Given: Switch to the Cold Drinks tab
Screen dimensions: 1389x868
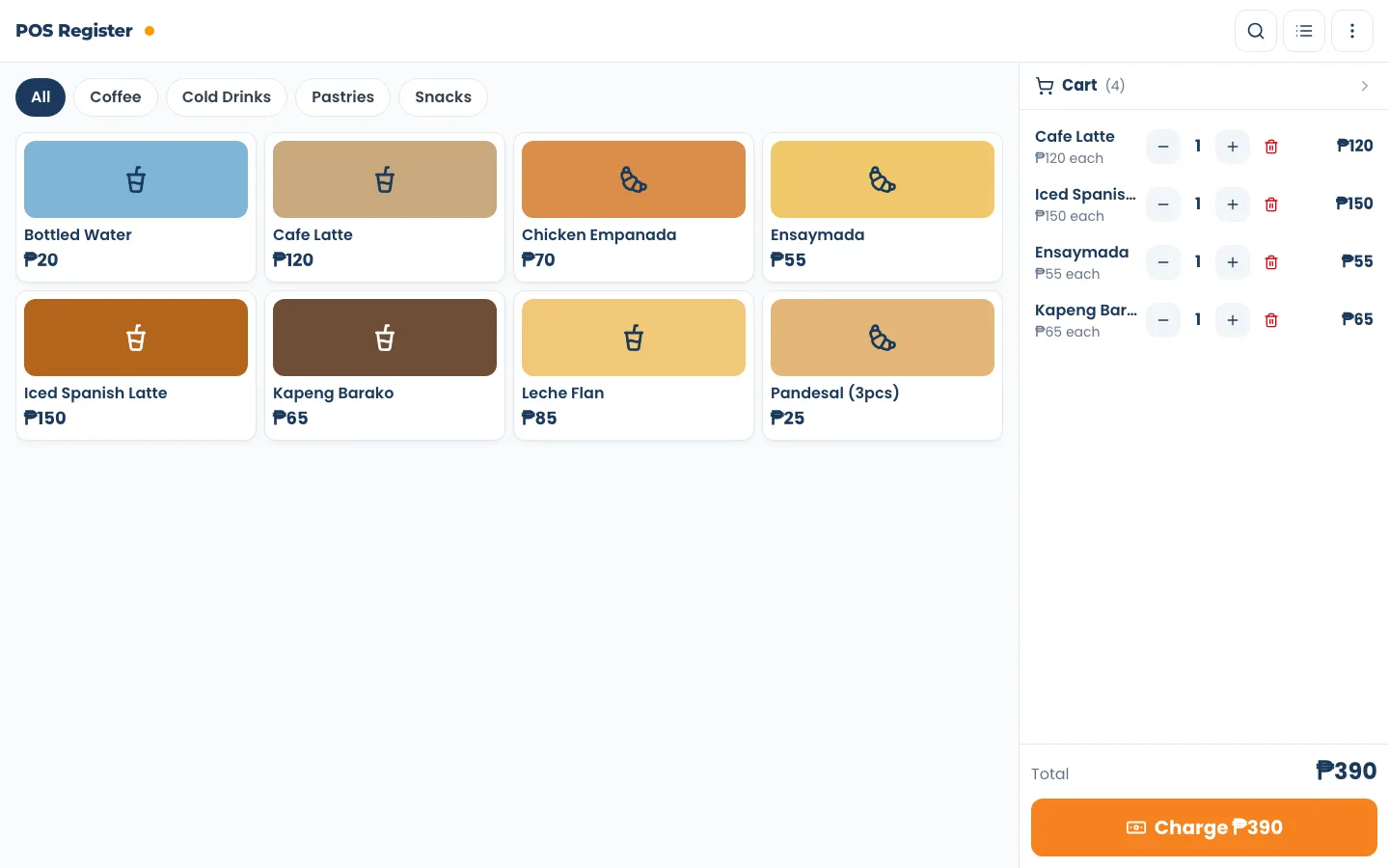Looking at the screenshot, I should tap(227, 97).
